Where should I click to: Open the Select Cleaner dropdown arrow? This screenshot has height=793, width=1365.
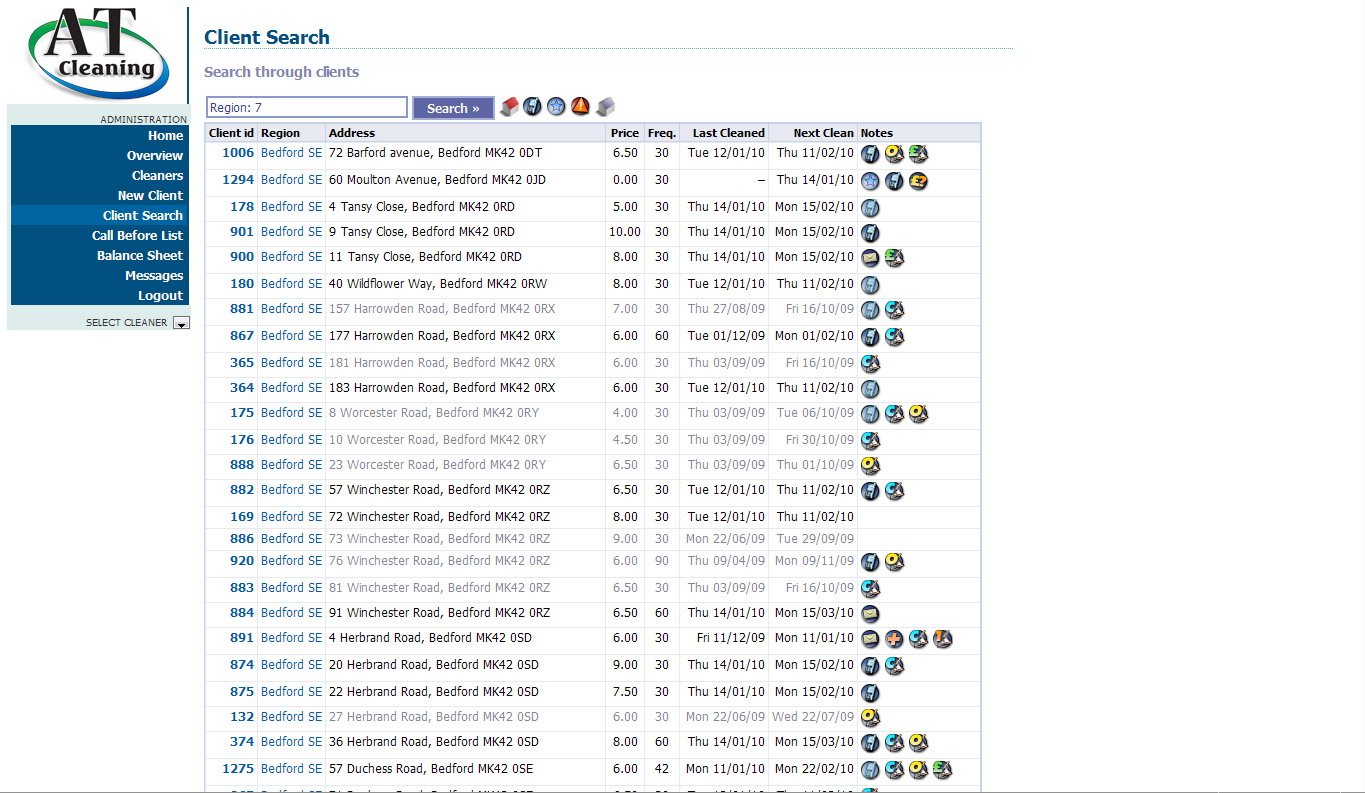coord(181,323)
